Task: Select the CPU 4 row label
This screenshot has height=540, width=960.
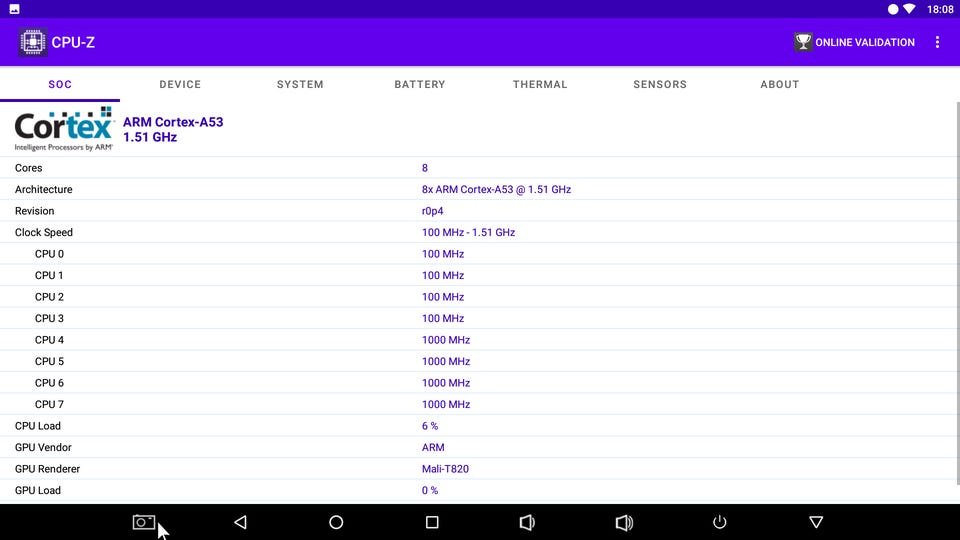Action: pos(49,340)
